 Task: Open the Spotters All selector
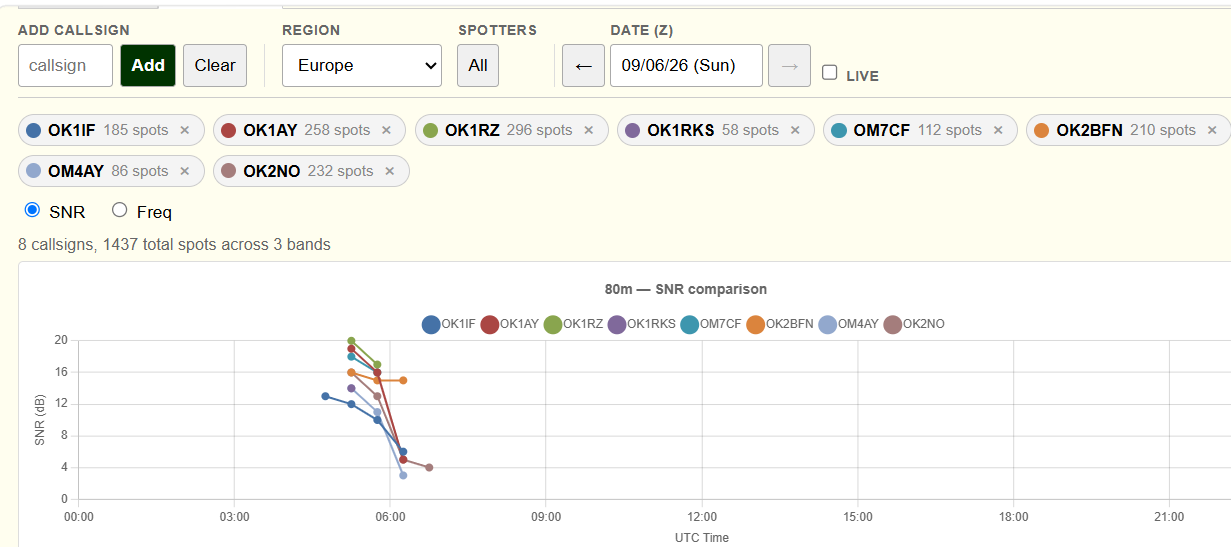tap(478, 65)
